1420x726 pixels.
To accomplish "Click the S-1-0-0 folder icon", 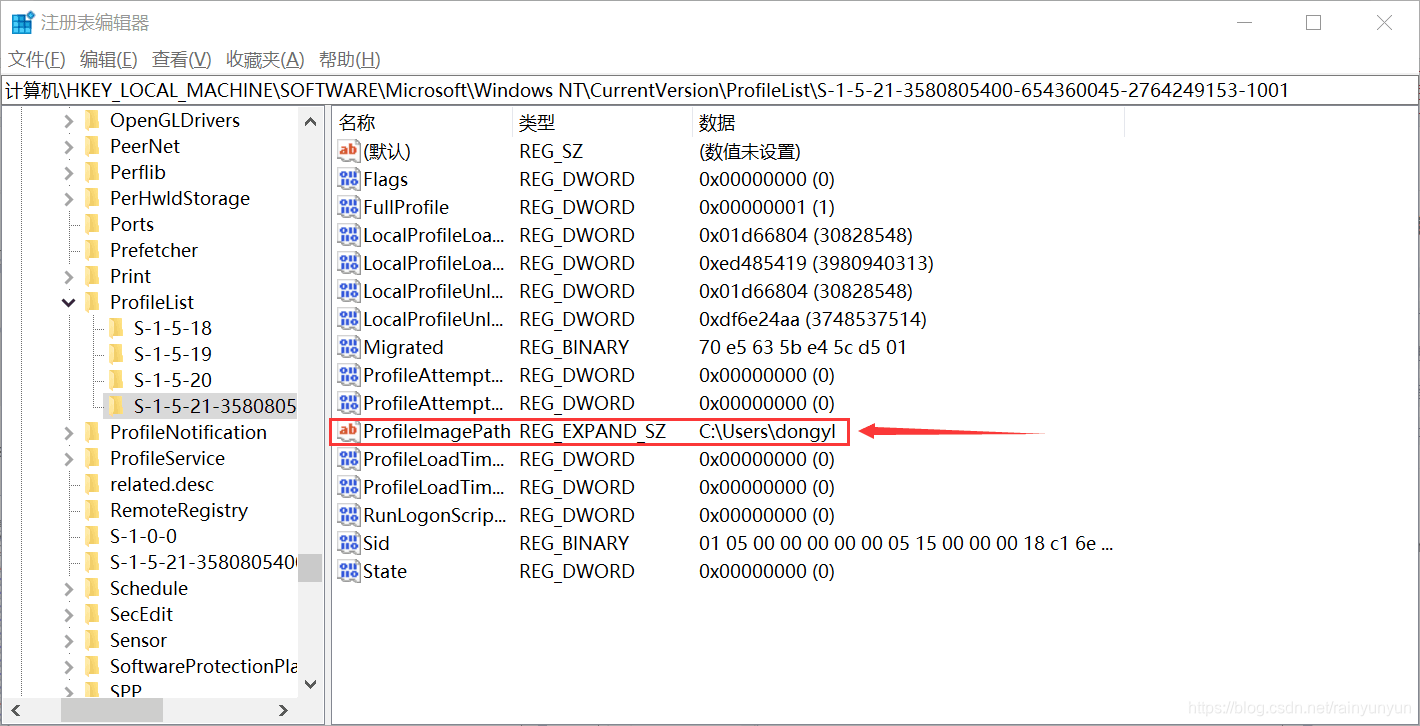I will 93,536.
